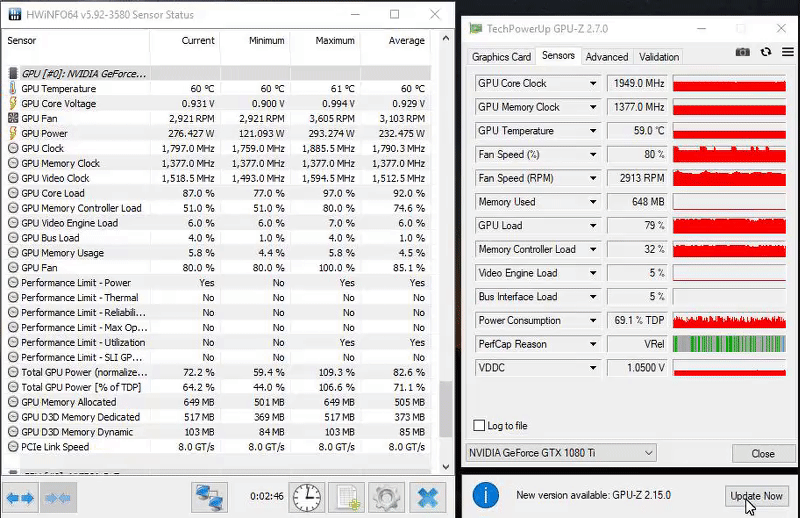Click the HWiNFO network monitors icon
Image resolution: width=800 pixels, height=518 pixels.
(x=209, y=497)
